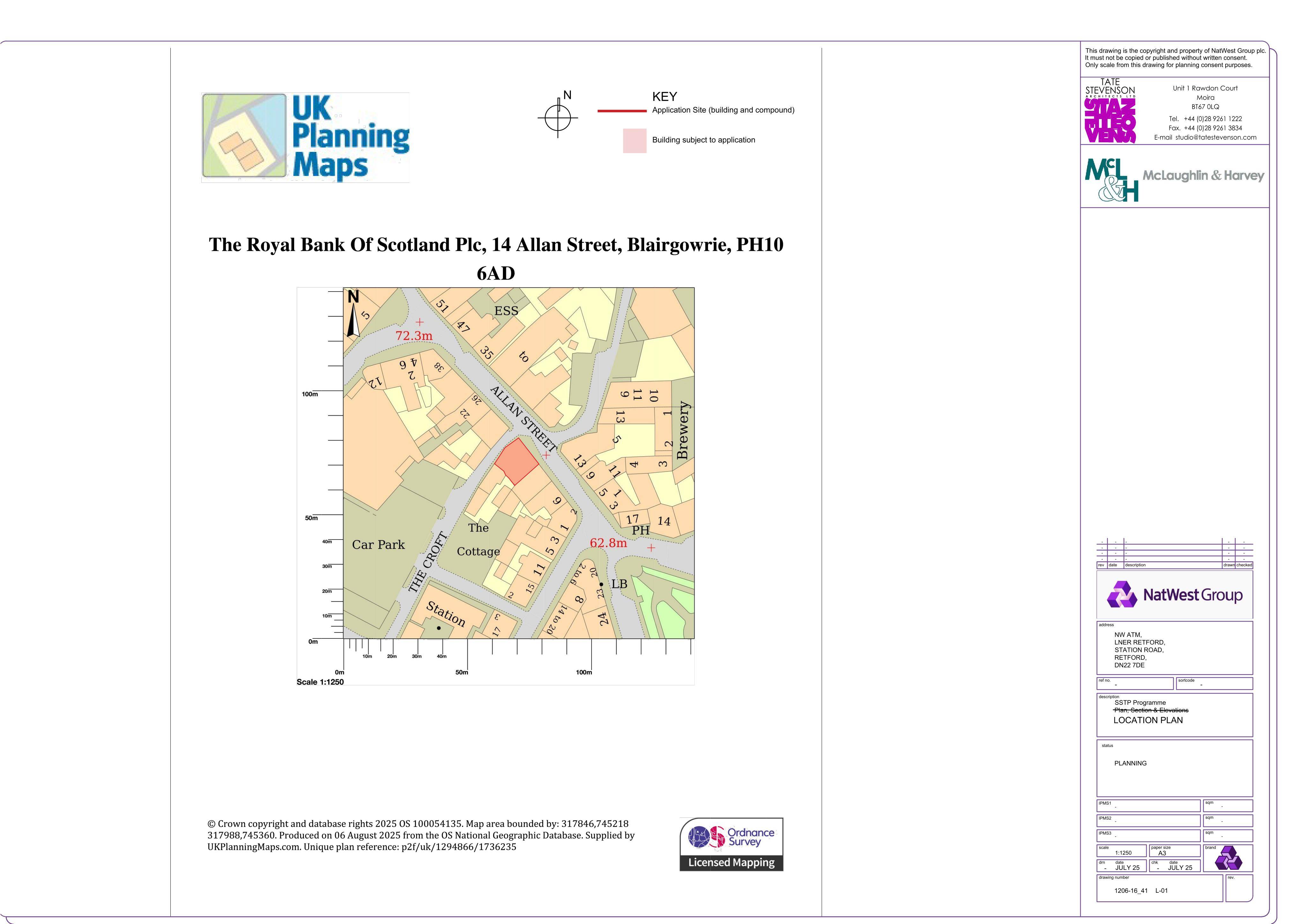Click the 50m mark on the horizontal scale
The height and width of the screenshot is (924, 1307).
pos(462,672)
